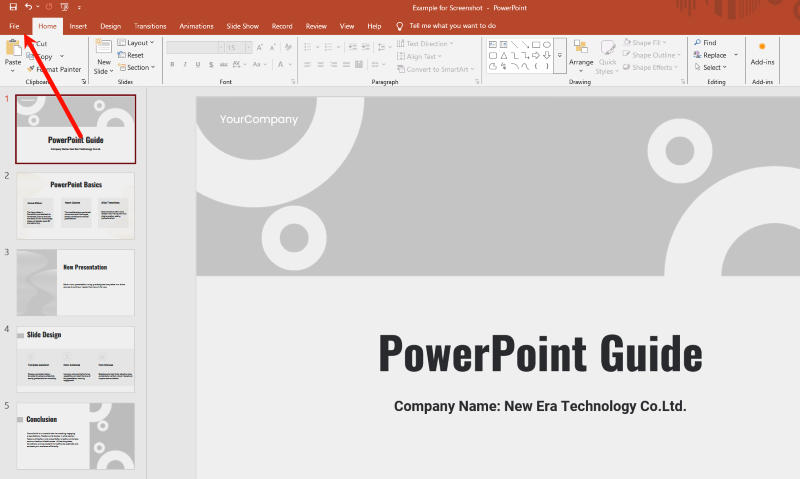Undo the last action
The image size is (800, 479).
pos(29,7)
